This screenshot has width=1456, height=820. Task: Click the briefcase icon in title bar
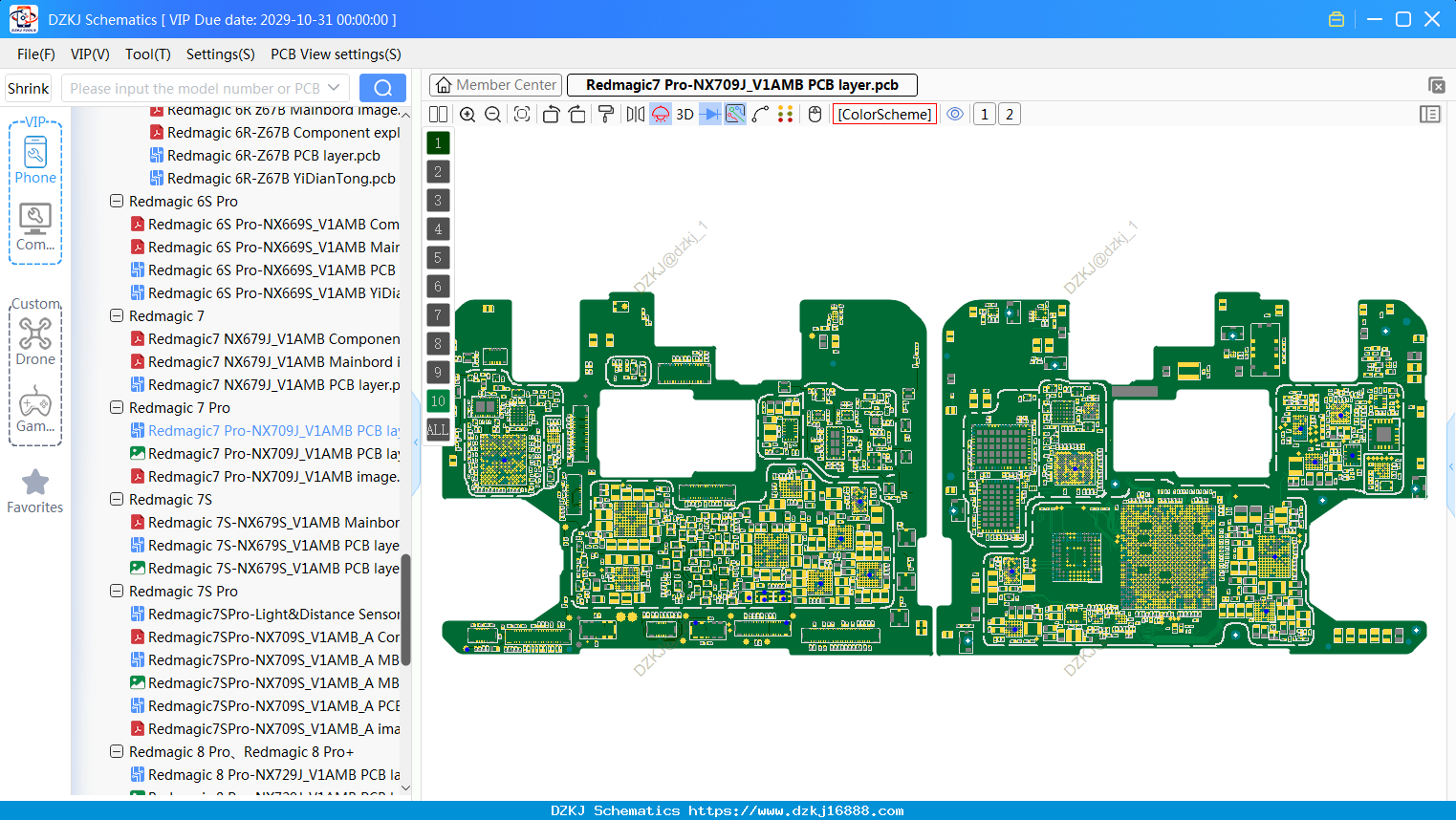1336,19
